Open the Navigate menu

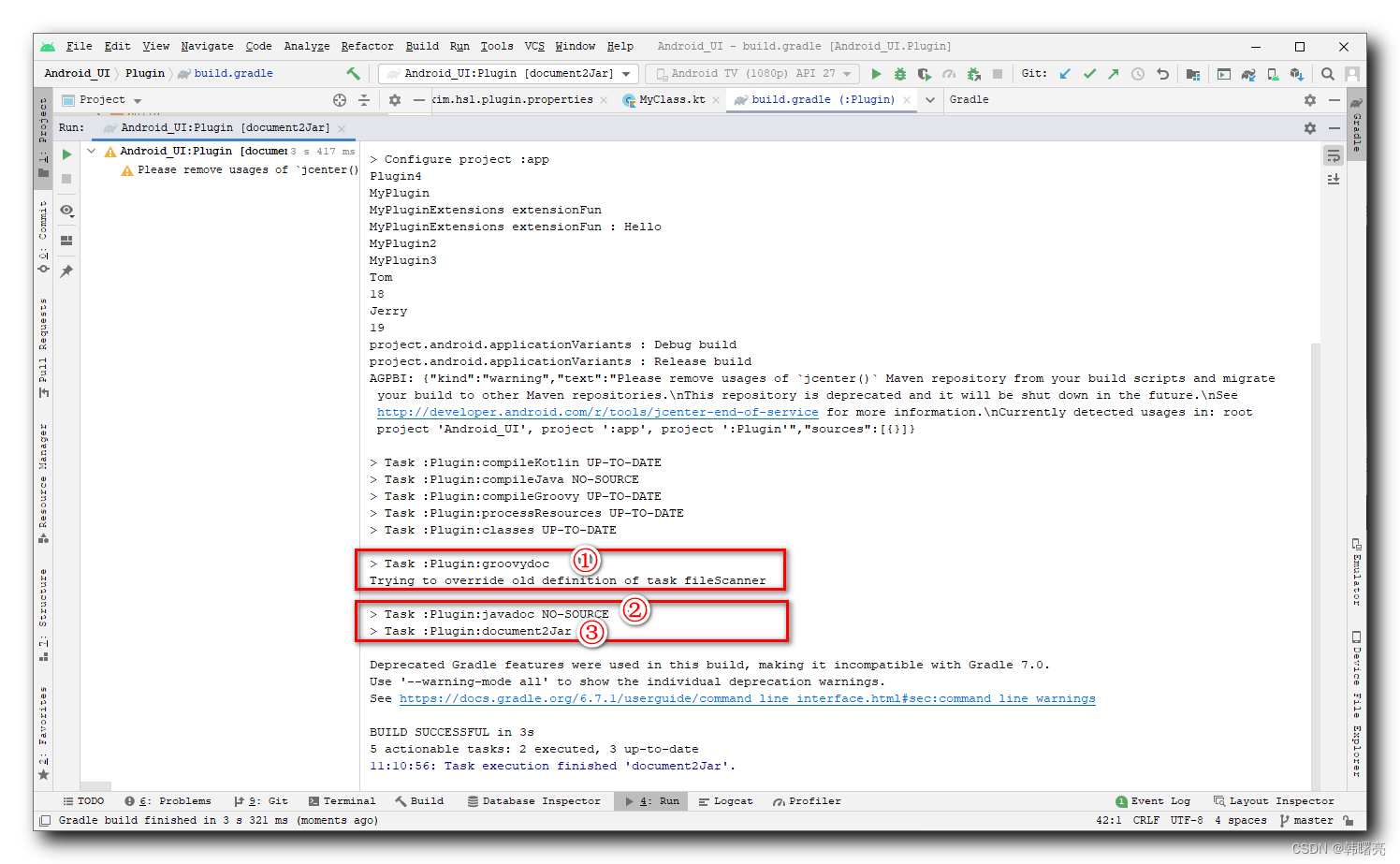(208, 46)
